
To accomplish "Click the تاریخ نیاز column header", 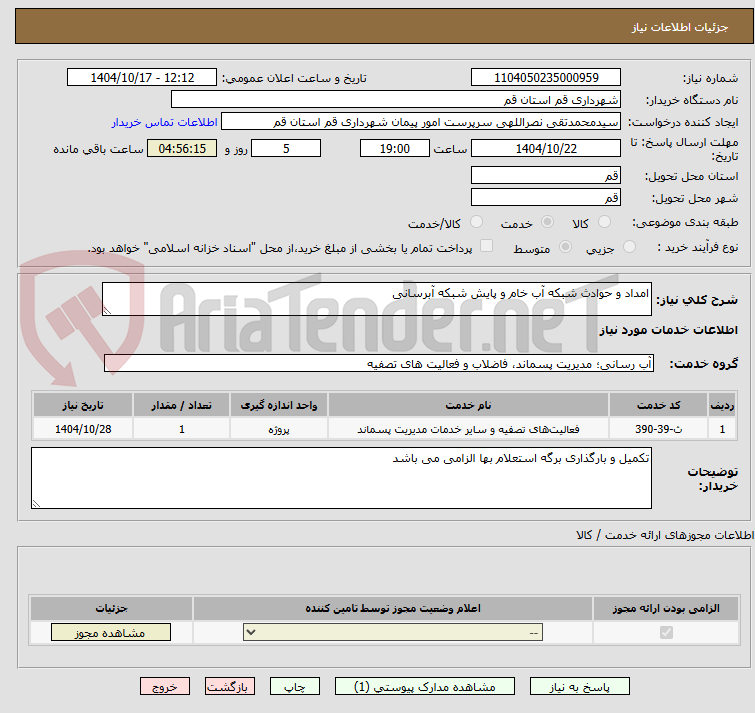I will [x=83, y=405].
